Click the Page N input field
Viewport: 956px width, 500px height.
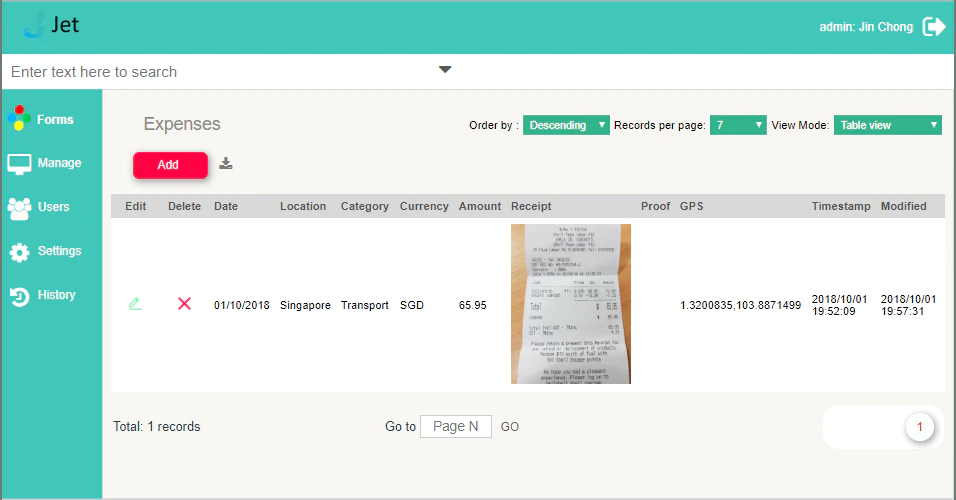click(x=455, y=426)
